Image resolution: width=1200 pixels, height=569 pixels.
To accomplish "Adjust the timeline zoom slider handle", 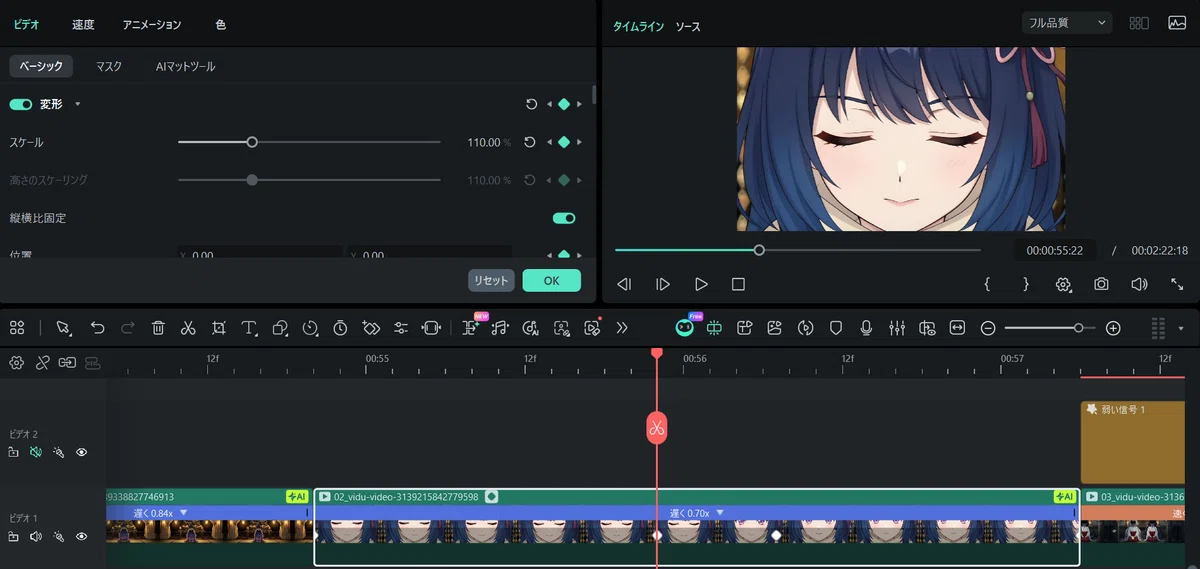I will 1078,327.
